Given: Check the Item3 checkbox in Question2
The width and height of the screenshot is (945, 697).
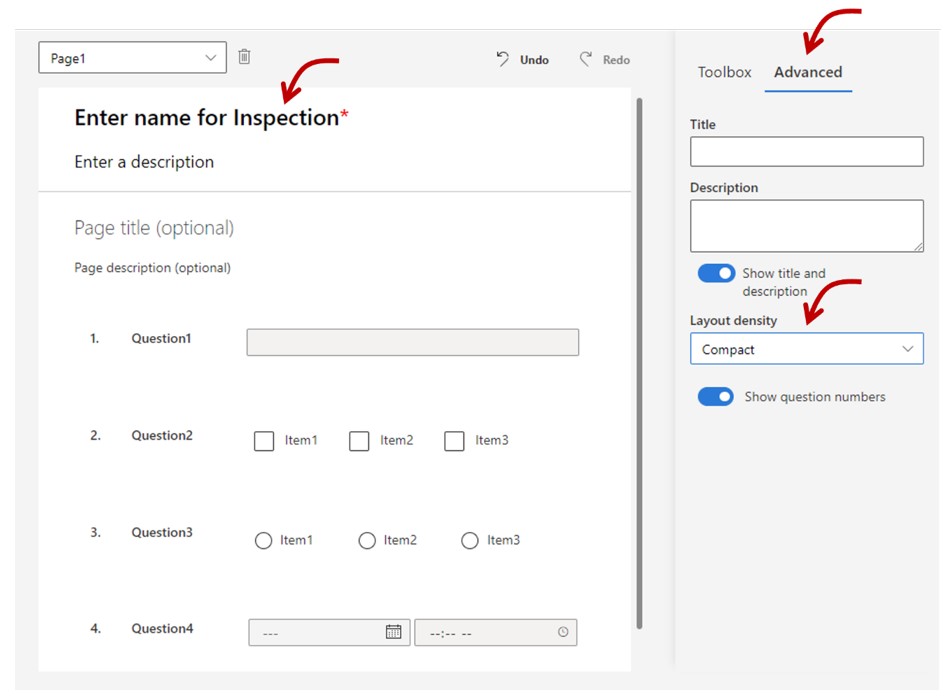Looking at the screenshot, I should (x=455, y=440).
